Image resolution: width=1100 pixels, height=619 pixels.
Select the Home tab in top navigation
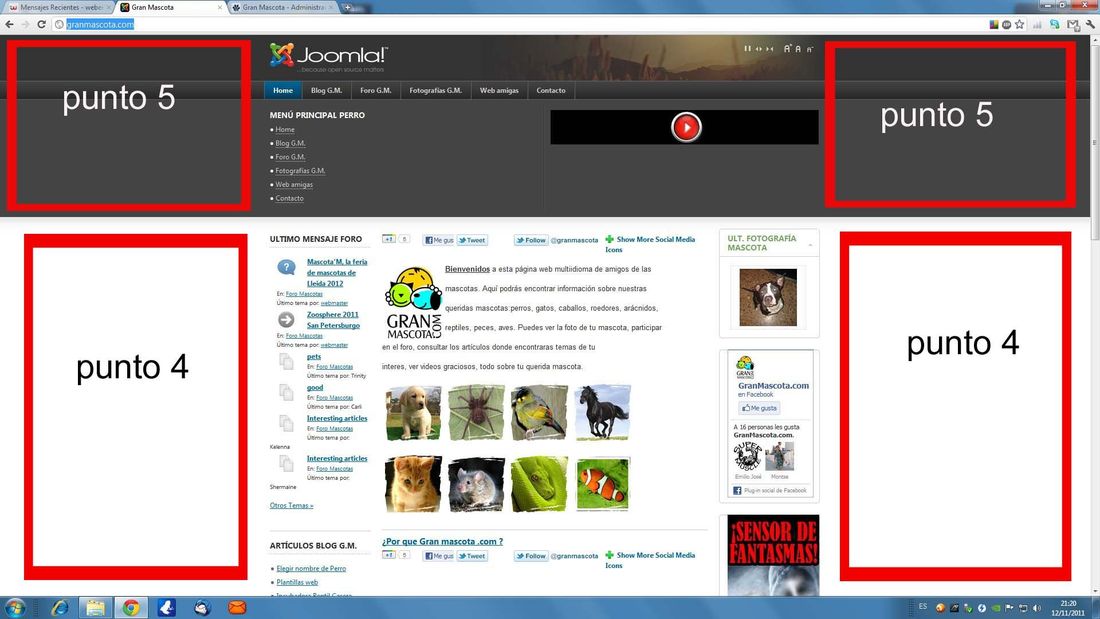point(283,90)
